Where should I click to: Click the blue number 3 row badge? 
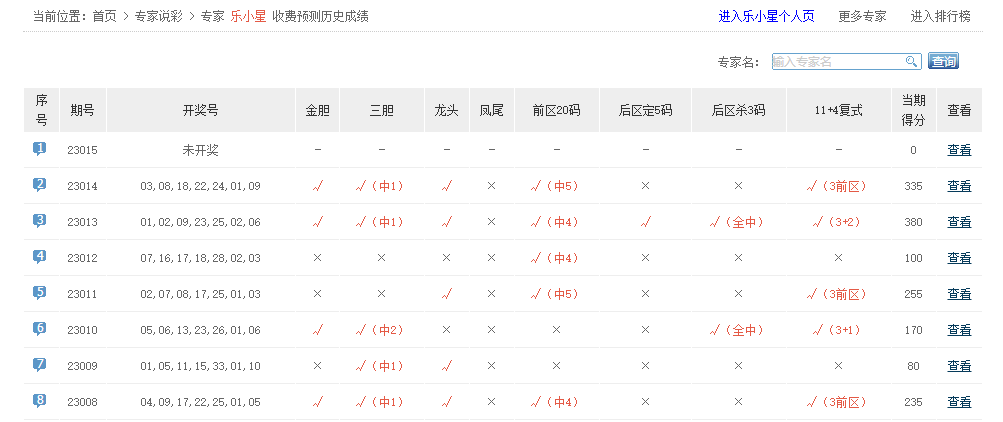click(x=40, y=221)
